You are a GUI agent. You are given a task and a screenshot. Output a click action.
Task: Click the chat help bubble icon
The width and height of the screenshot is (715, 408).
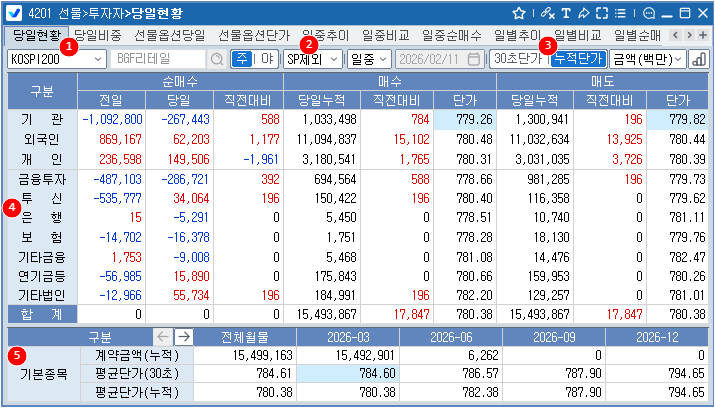(648, 13)
